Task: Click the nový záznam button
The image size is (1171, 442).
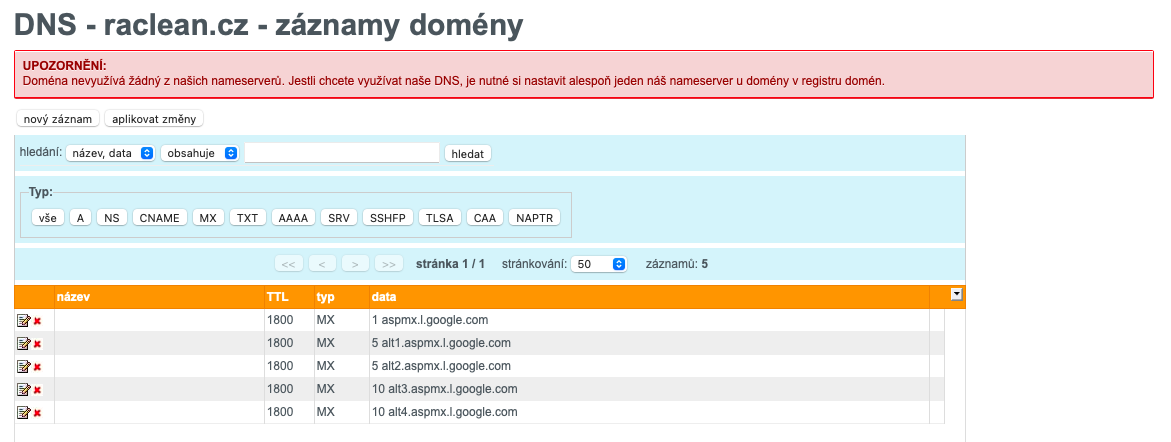Action: 58,119
